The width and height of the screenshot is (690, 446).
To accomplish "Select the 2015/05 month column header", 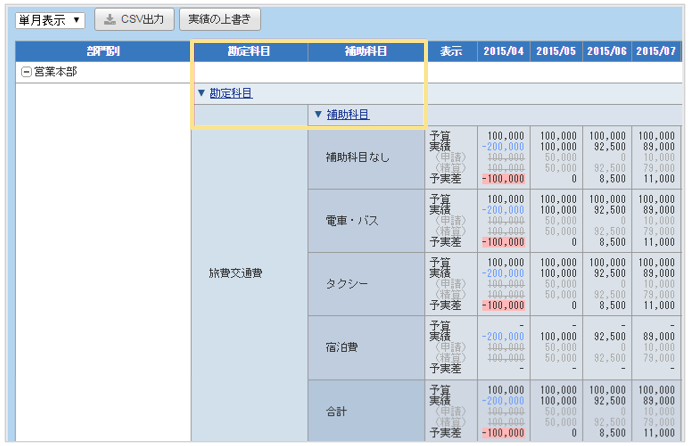I will [555, 51].
